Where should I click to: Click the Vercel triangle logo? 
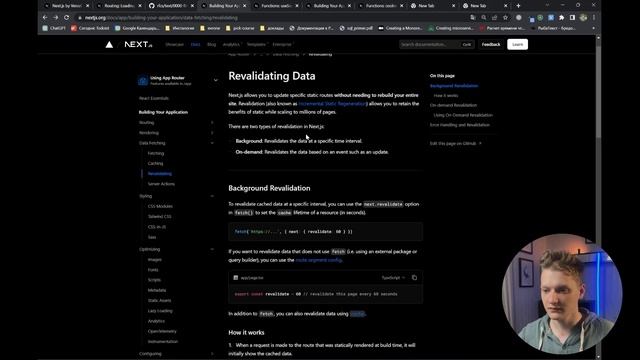coord(109,44)
